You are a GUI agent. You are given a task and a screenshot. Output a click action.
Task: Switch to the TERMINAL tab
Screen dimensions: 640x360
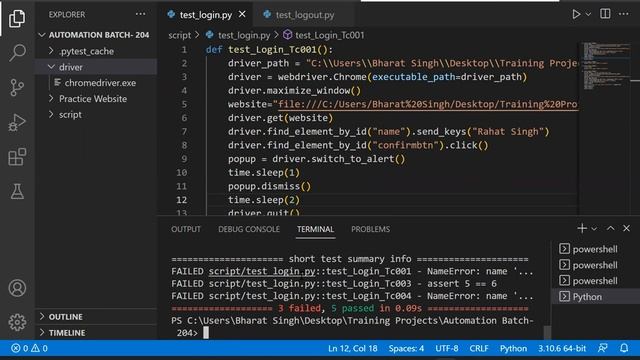pos(315,229)
